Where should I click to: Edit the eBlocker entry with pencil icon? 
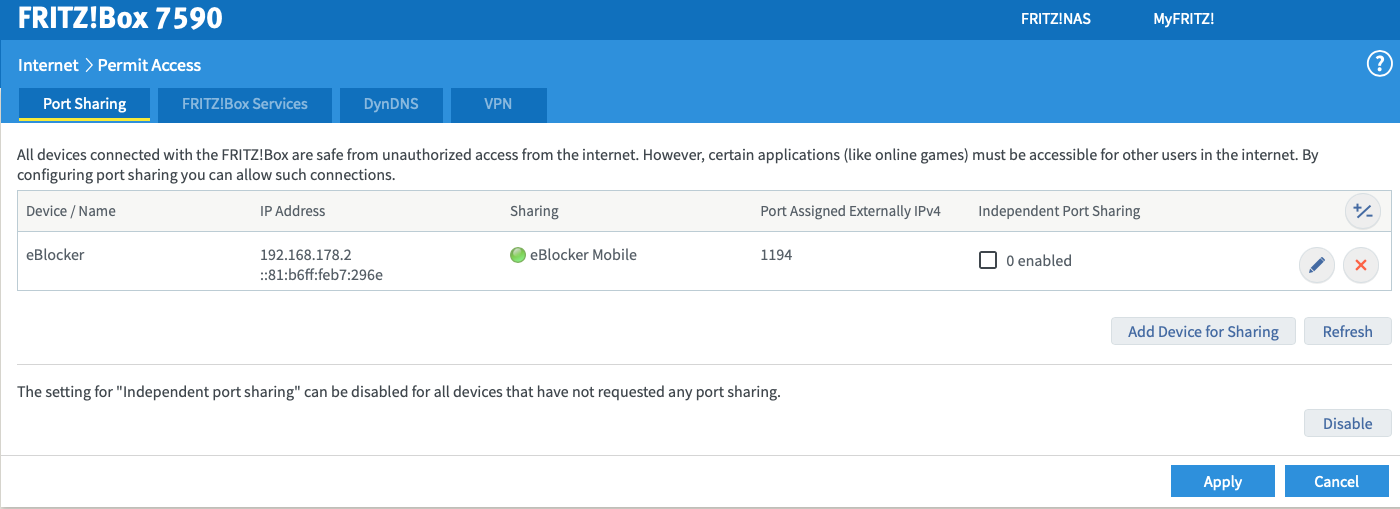1316,265
